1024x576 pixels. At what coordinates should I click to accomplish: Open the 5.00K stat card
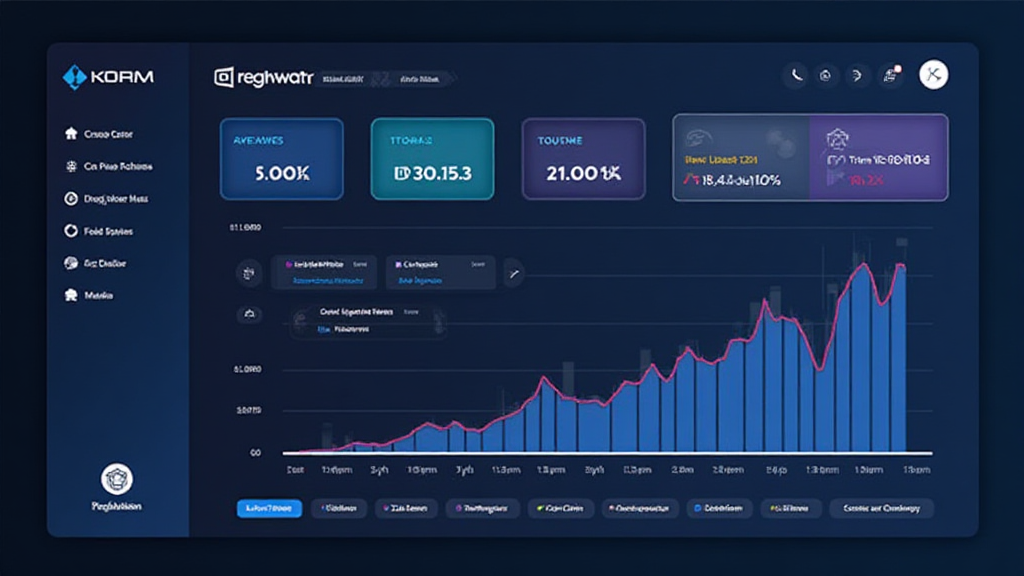tap(282, 159)
